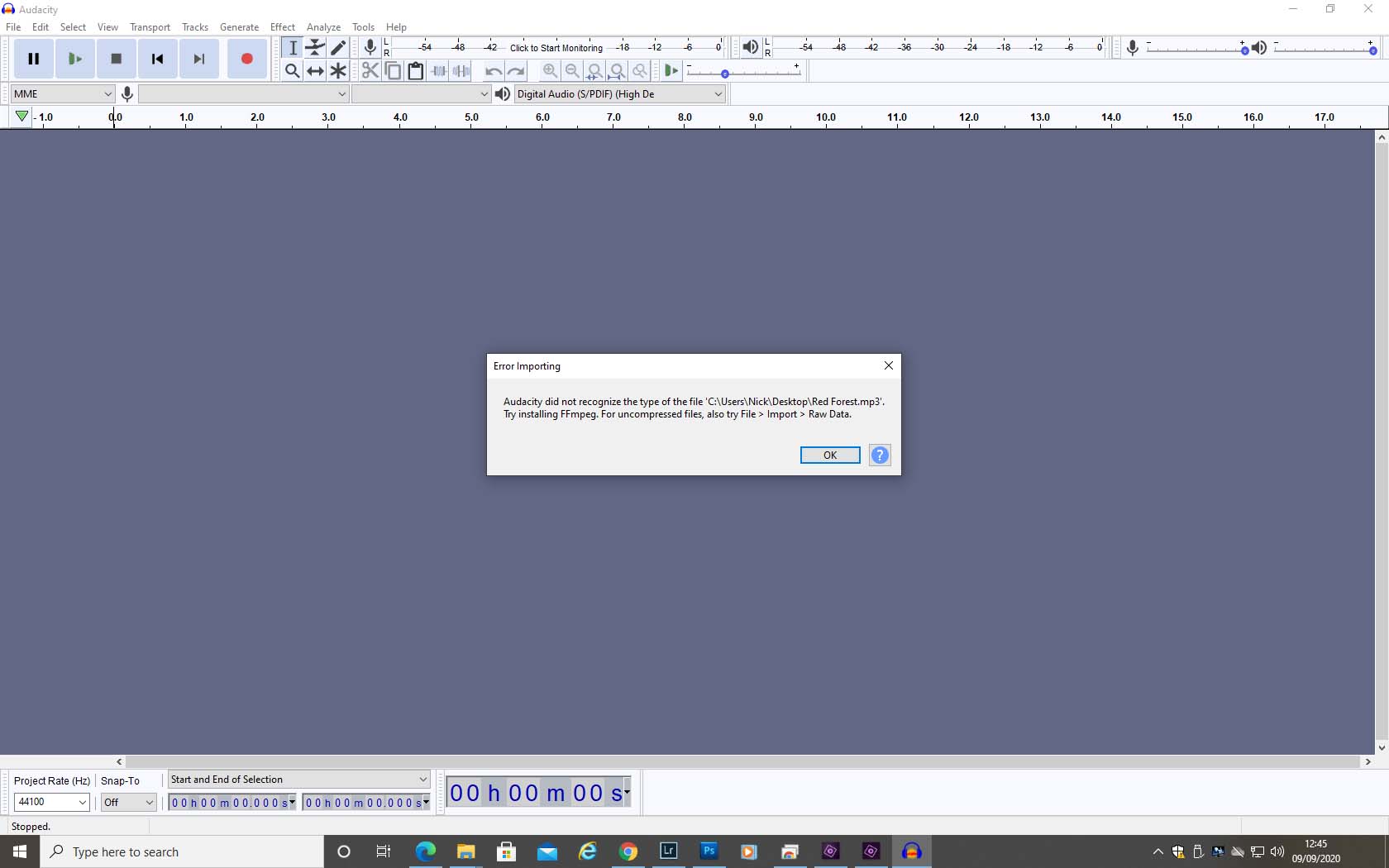Image resolution: width=1389 pixels, height=868 pixels.
Task: Open the Analyze menu
Action: click(x=323, y=26)
